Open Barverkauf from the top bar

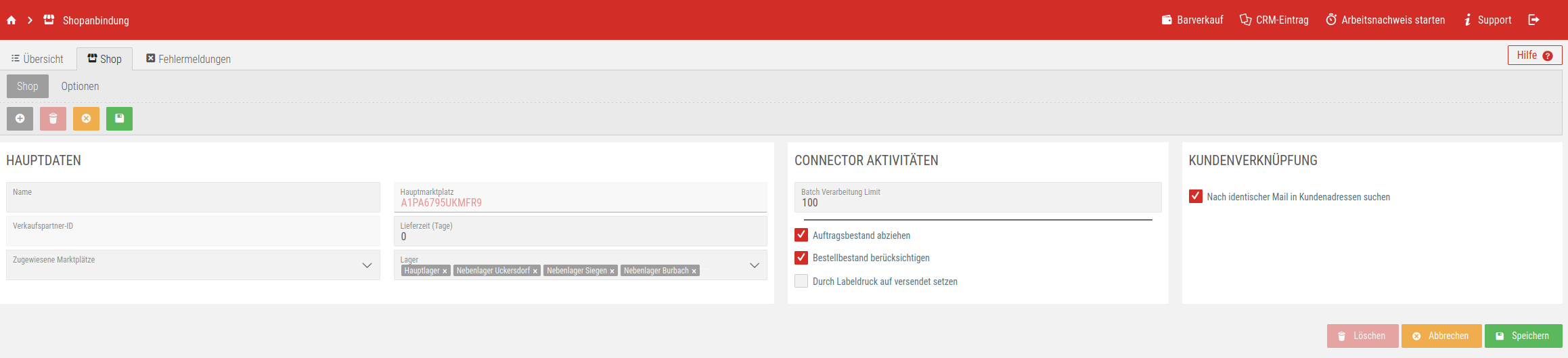1192,20
